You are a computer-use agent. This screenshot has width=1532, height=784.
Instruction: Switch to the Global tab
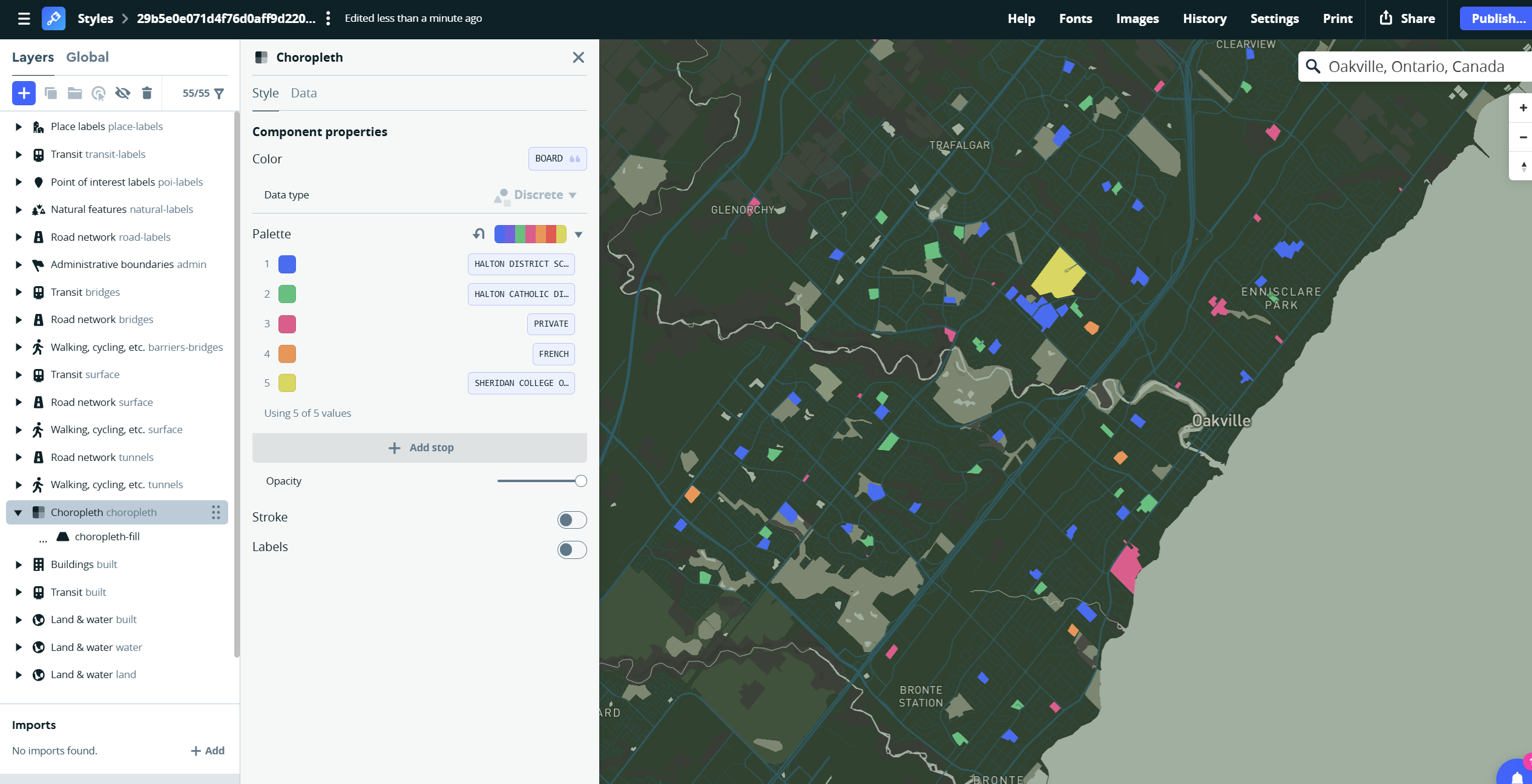(87, 57)
